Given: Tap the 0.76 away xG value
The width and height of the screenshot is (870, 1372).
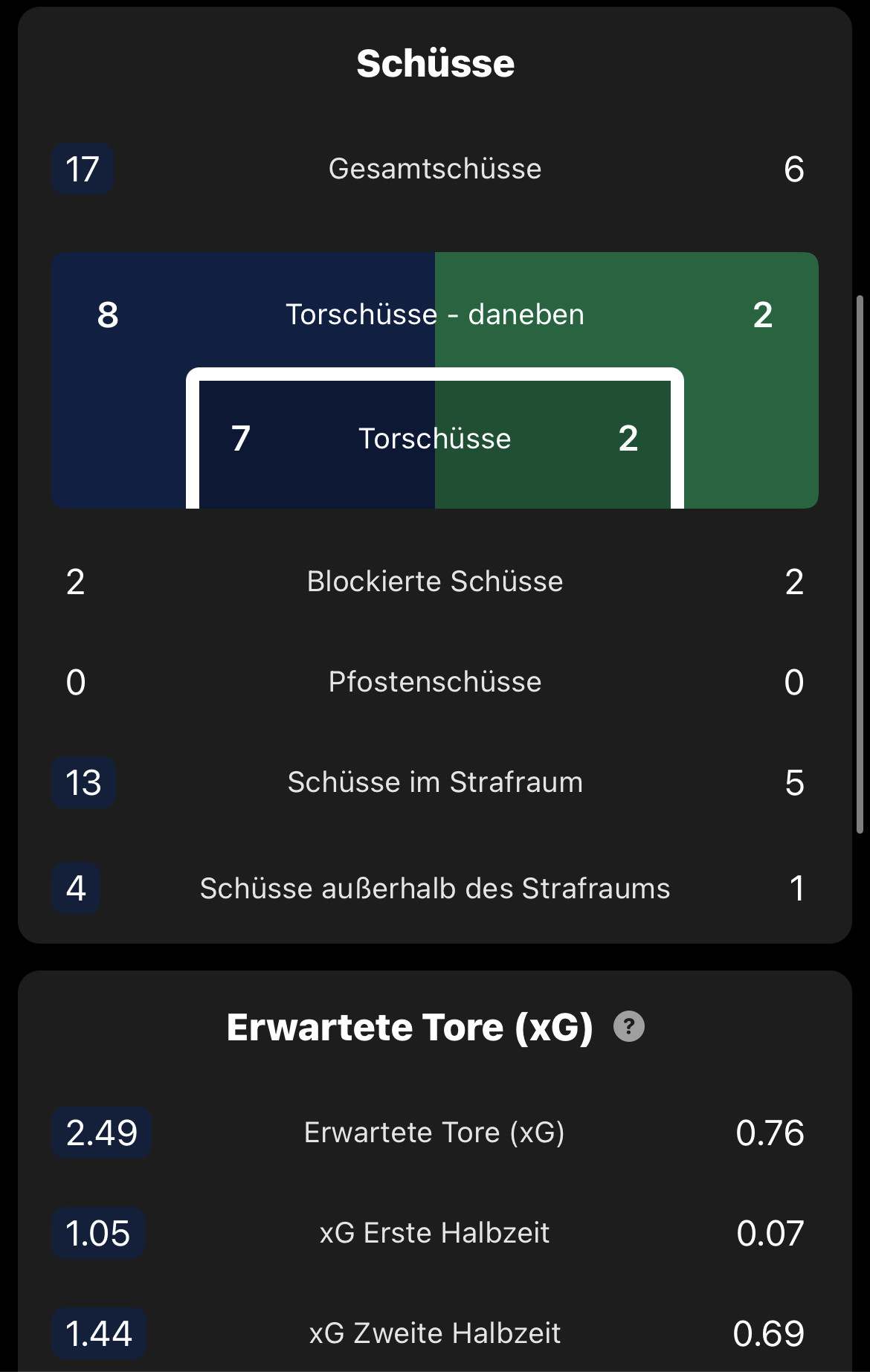Looking at the screenshot, I should coord(770,1133).
